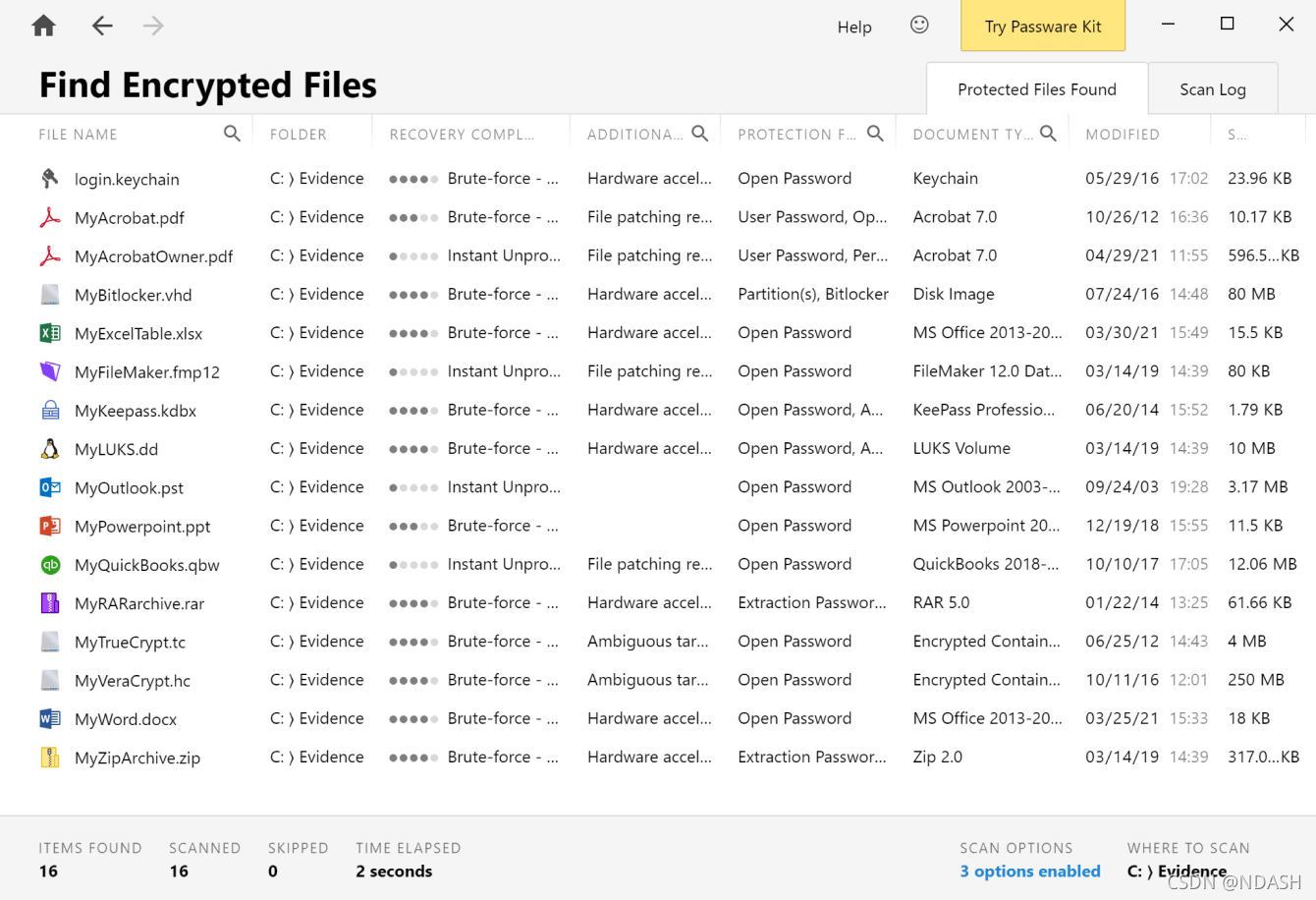Sort by the RECOVERY COMPL... column header
The width and height of the screenshot is (1316, 900).
(x=462, y=134)
